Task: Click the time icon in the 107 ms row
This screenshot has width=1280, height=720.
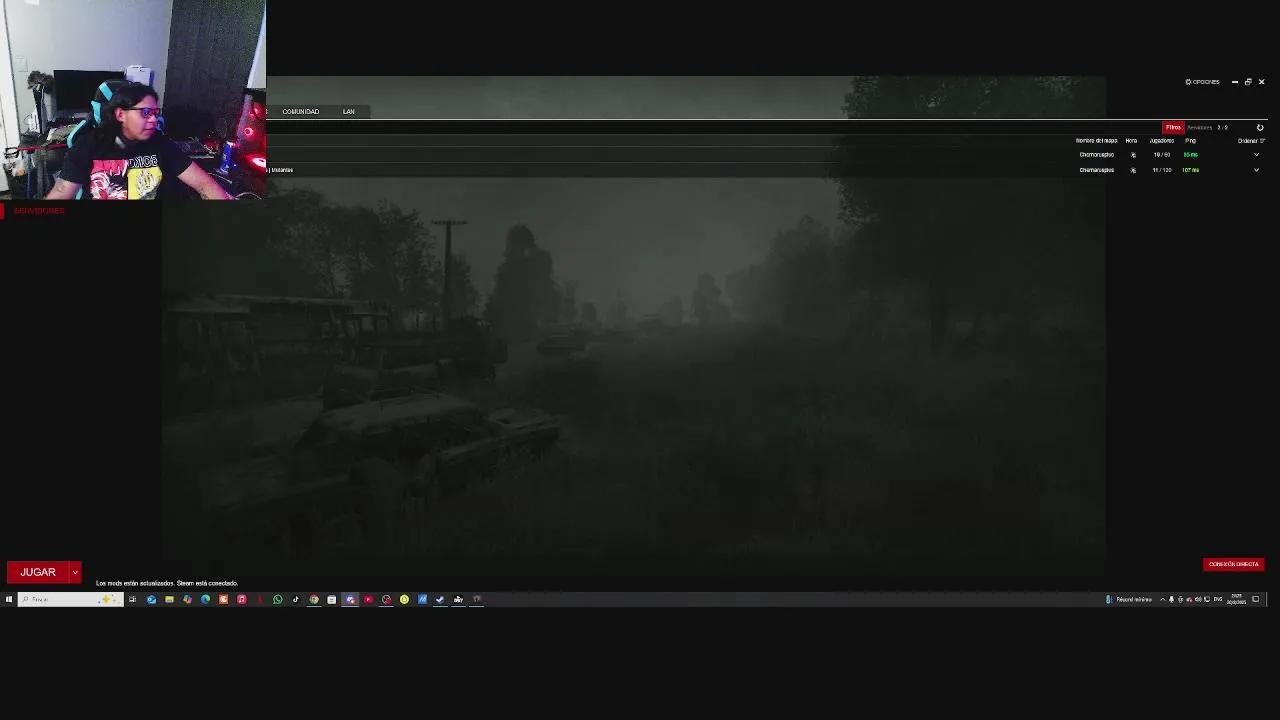Action: pos(1133,170)
